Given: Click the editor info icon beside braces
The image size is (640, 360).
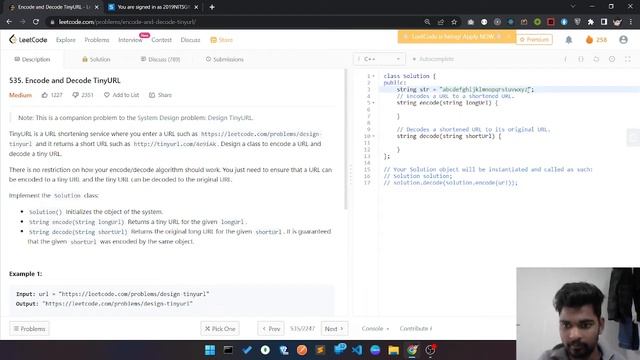Looking at the screenshot, I should 565,59.
